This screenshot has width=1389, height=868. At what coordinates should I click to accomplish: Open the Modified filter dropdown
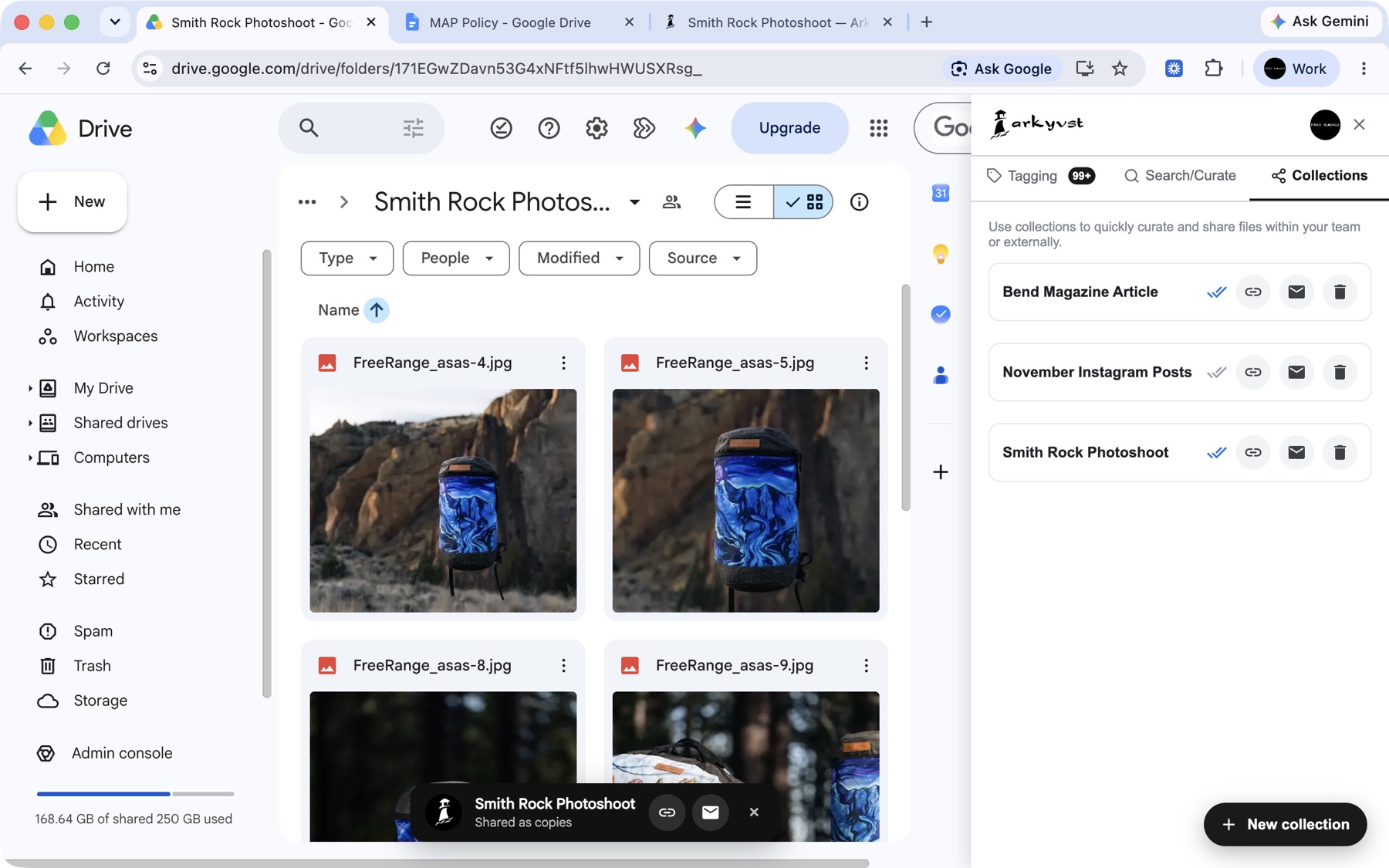[x=580, y=258]
